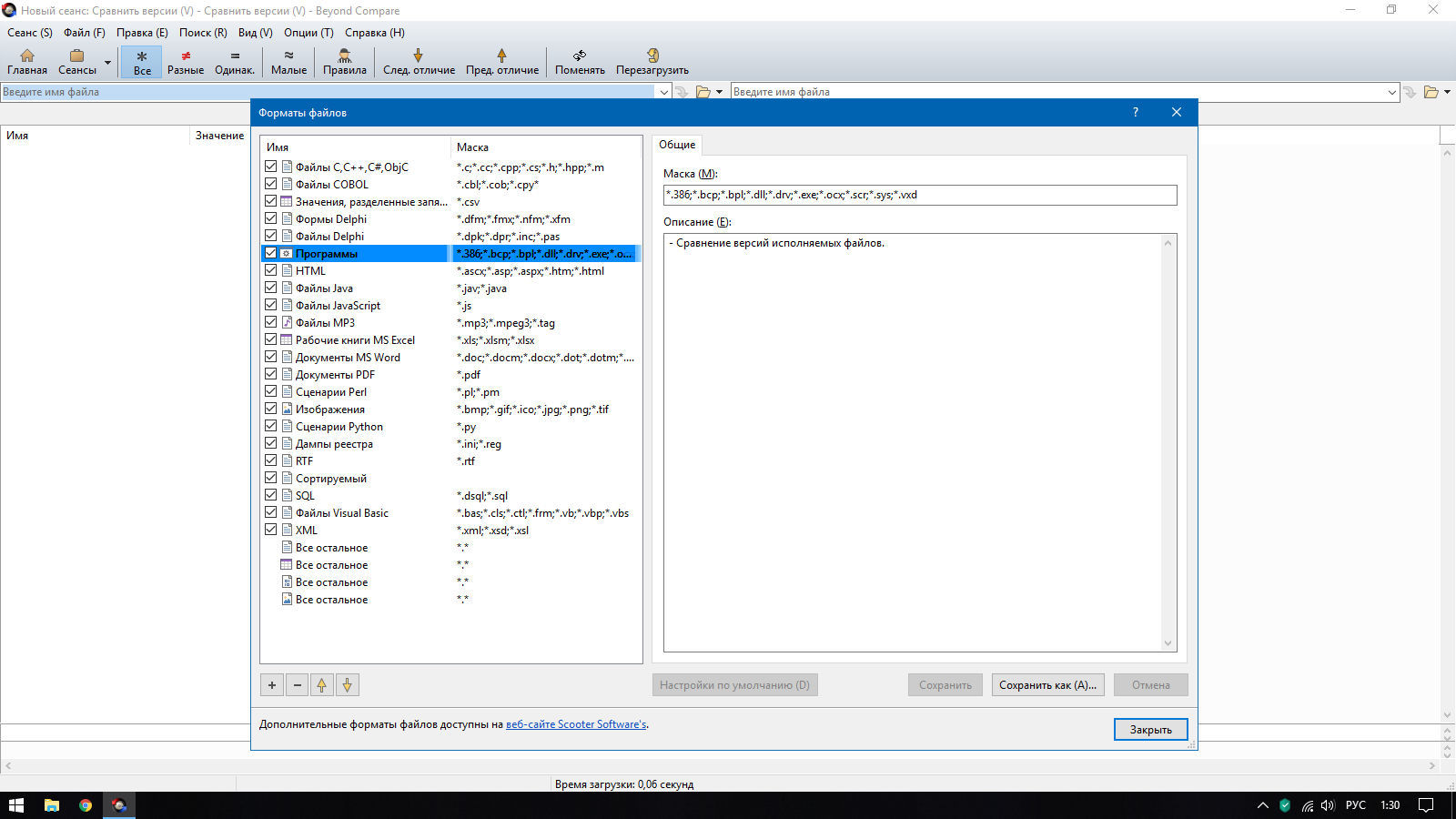Open the Поиск (R) menu
The image size is (1456, 819).
(203, 33)
